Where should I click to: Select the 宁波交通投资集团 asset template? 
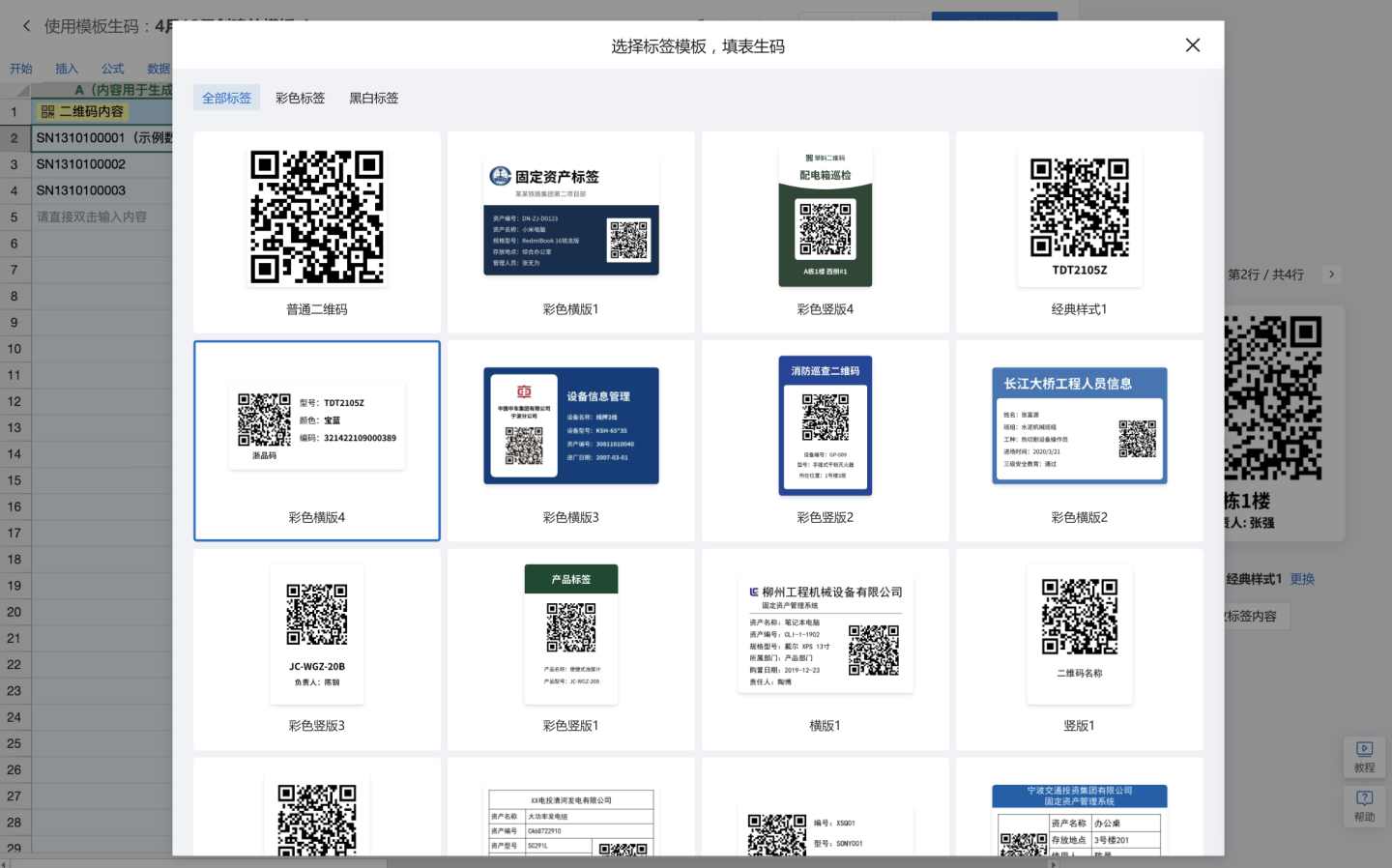coord(1080,807)
